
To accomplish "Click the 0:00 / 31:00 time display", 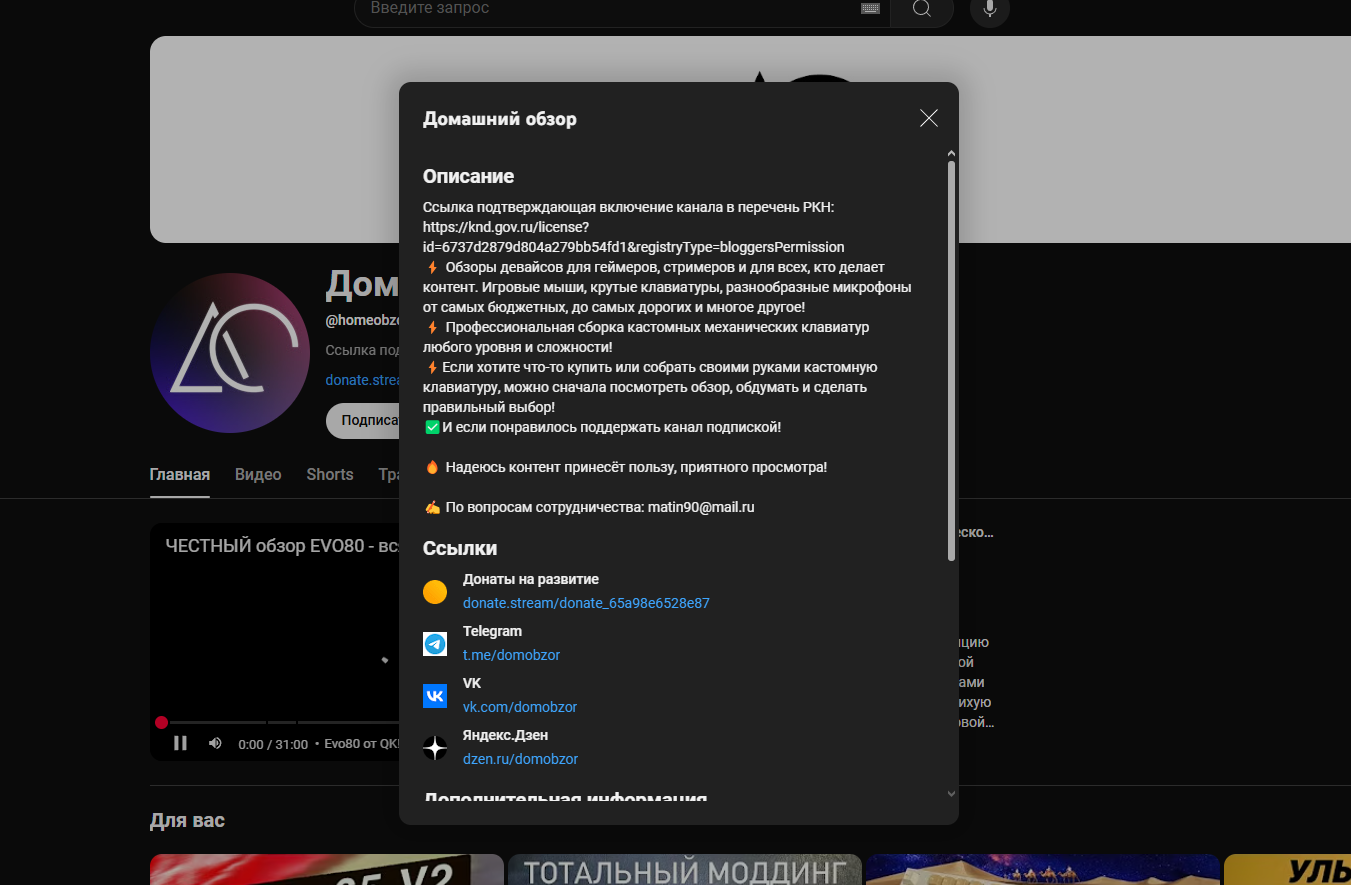I will point(273,744).
